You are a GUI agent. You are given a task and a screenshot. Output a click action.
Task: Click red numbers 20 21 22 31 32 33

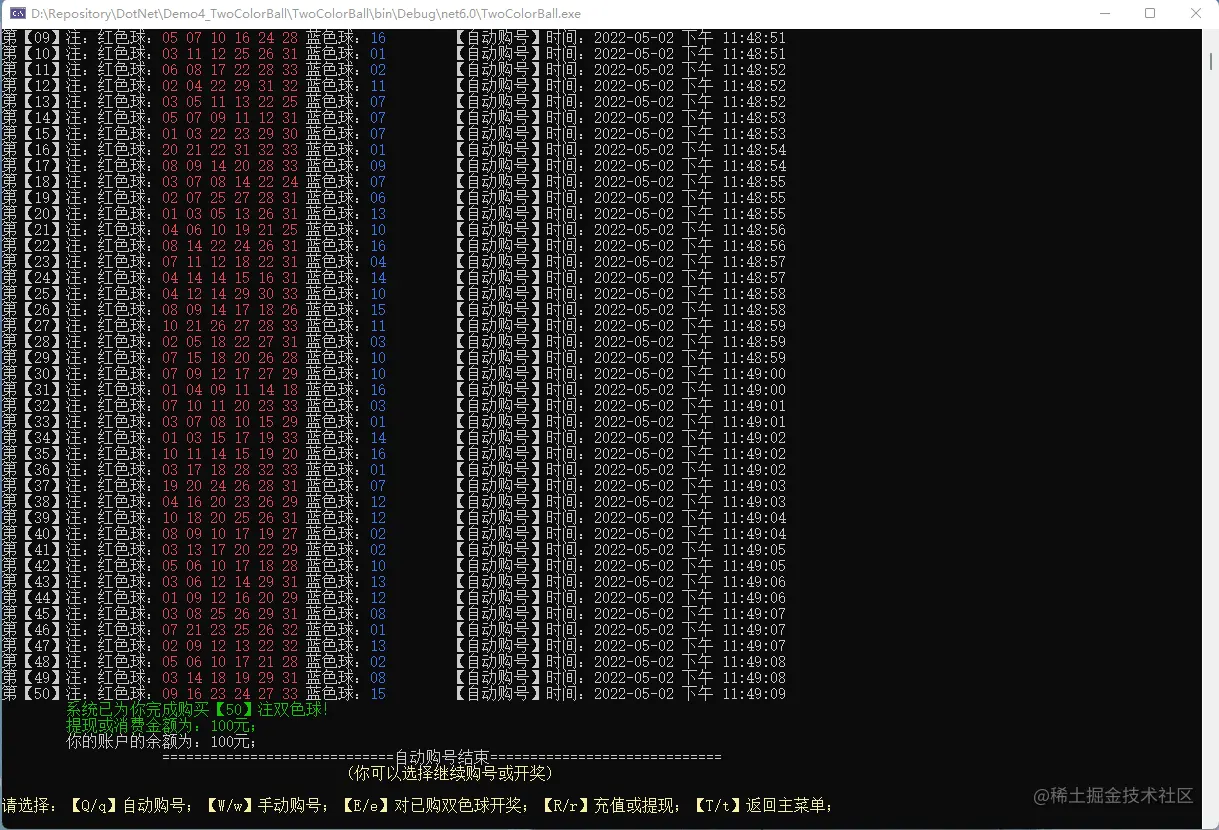[x=230, y=150]
